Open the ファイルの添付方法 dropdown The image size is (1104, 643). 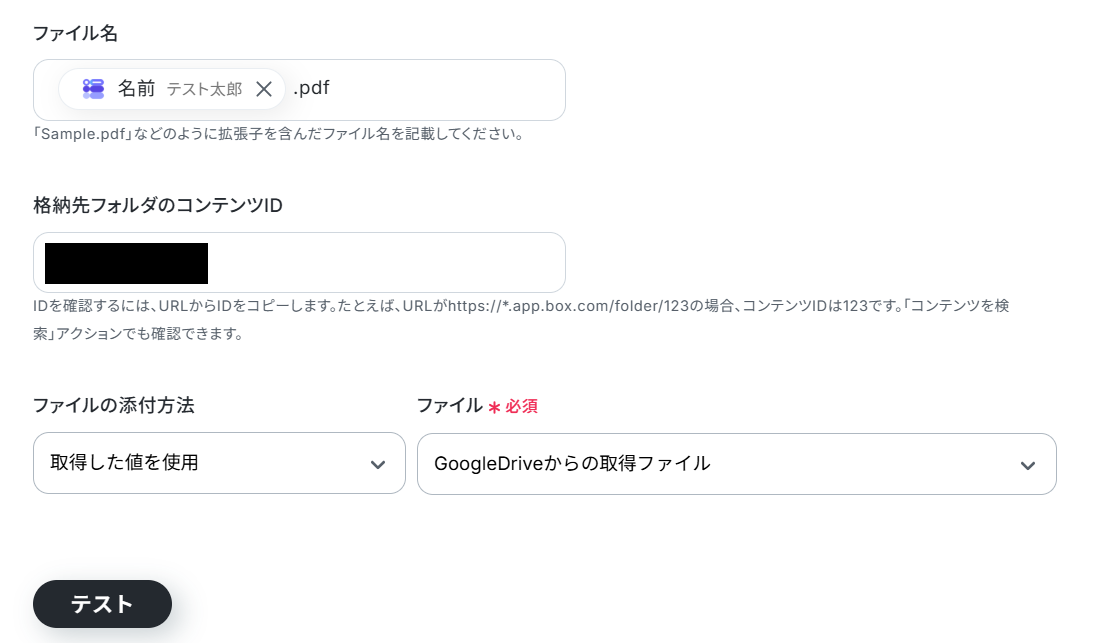[219, 463]
